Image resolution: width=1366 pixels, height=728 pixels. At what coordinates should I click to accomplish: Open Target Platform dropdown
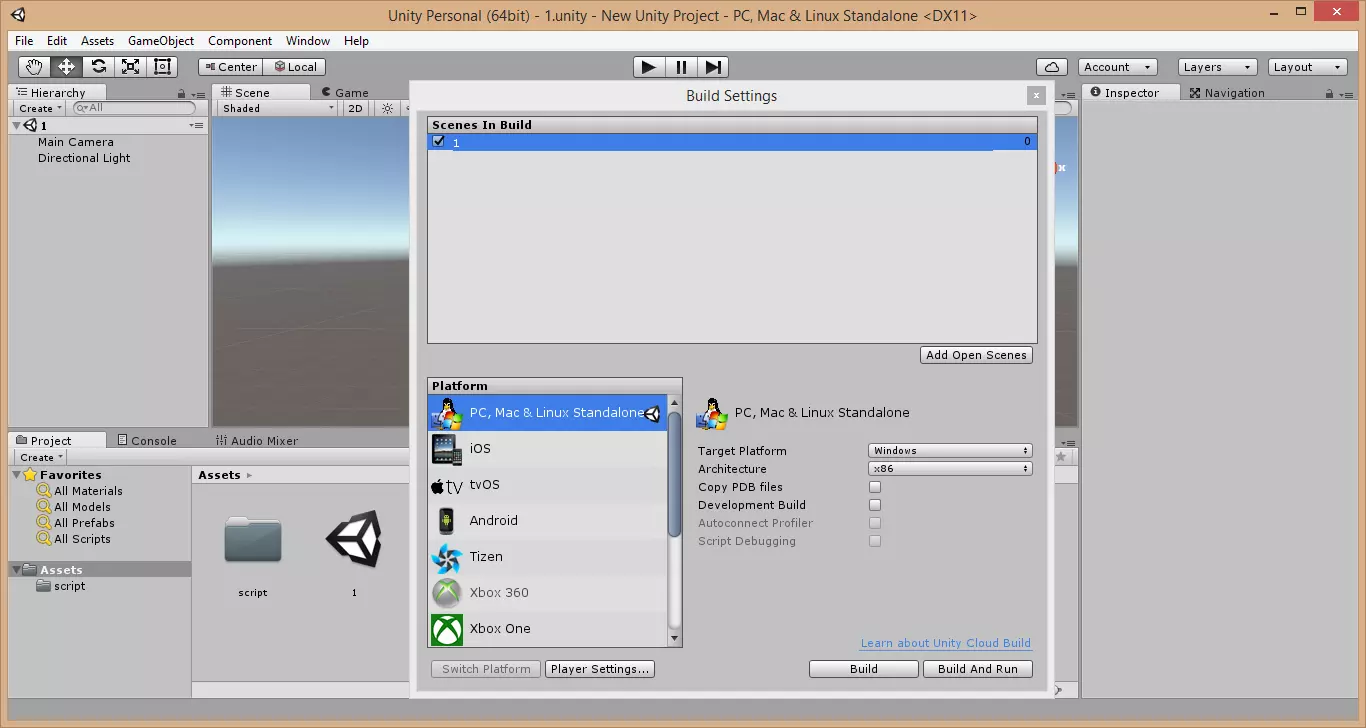click(950, 451)
